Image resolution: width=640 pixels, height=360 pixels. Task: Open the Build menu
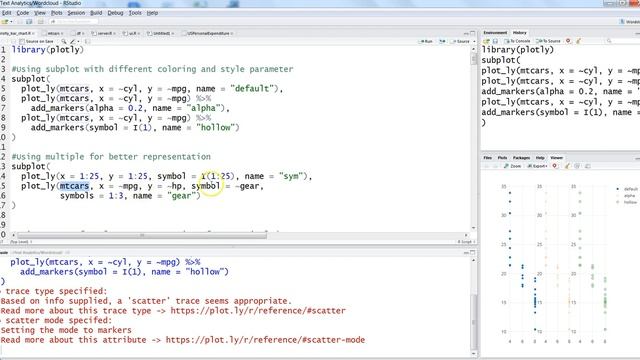click(x=96, y=13)
